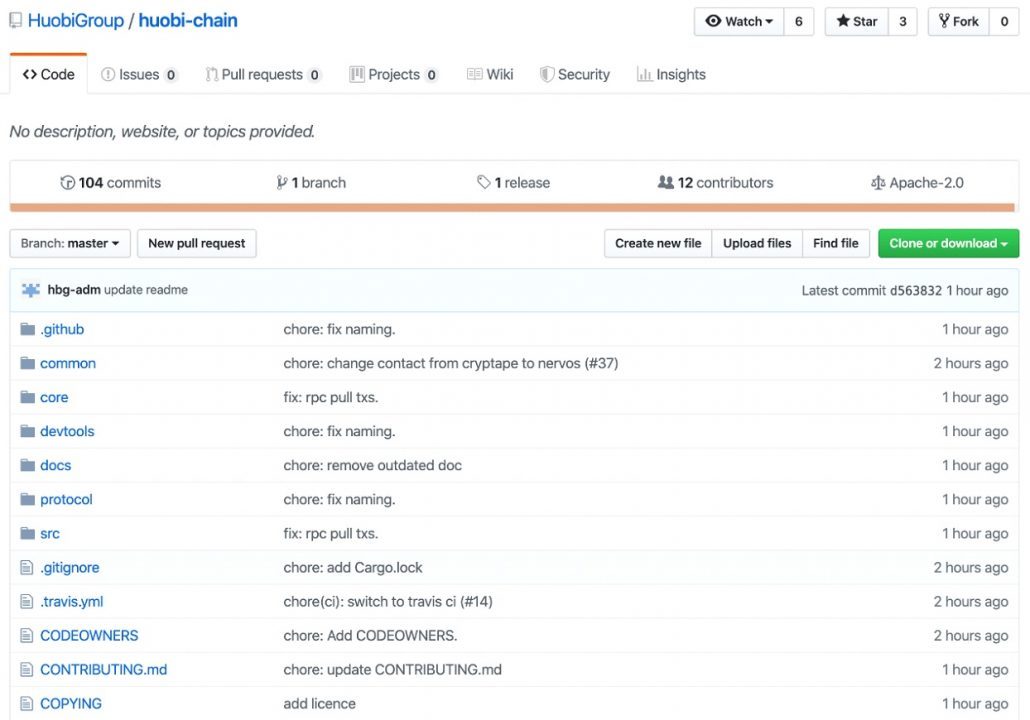The image size is (1030, 720).
Task: Click Create new file button
Action: point(658,243)
